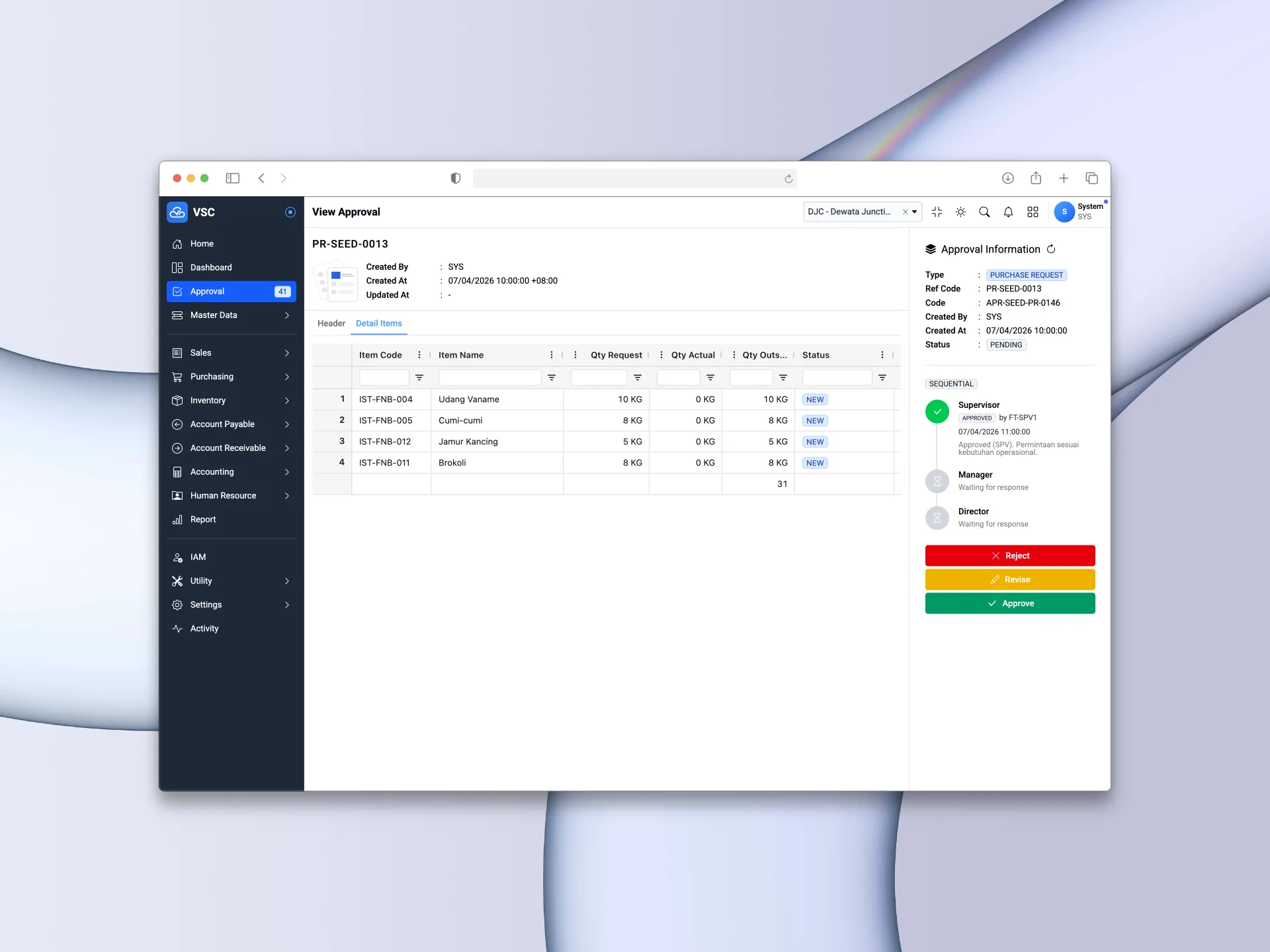Click the VSC cloud logo icon
Image resolution: width=1270 pixels, height=952 pixels.
[x=177, y=212]
